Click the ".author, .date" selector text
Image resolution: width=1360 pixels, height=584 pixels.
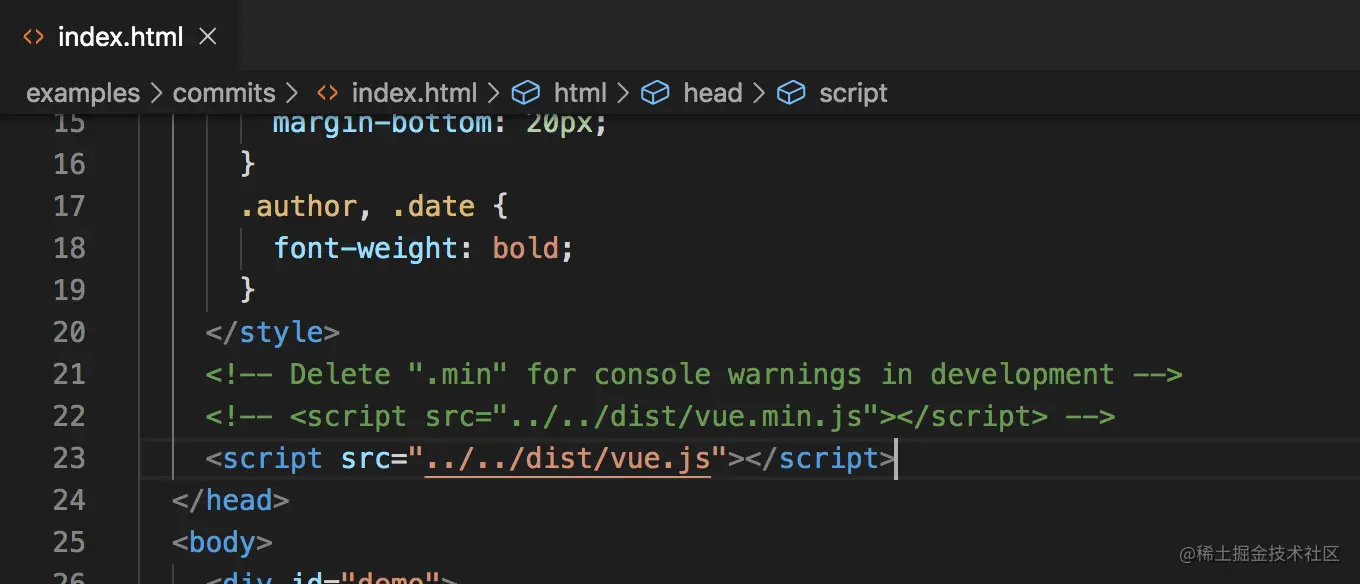pos(357,206)
